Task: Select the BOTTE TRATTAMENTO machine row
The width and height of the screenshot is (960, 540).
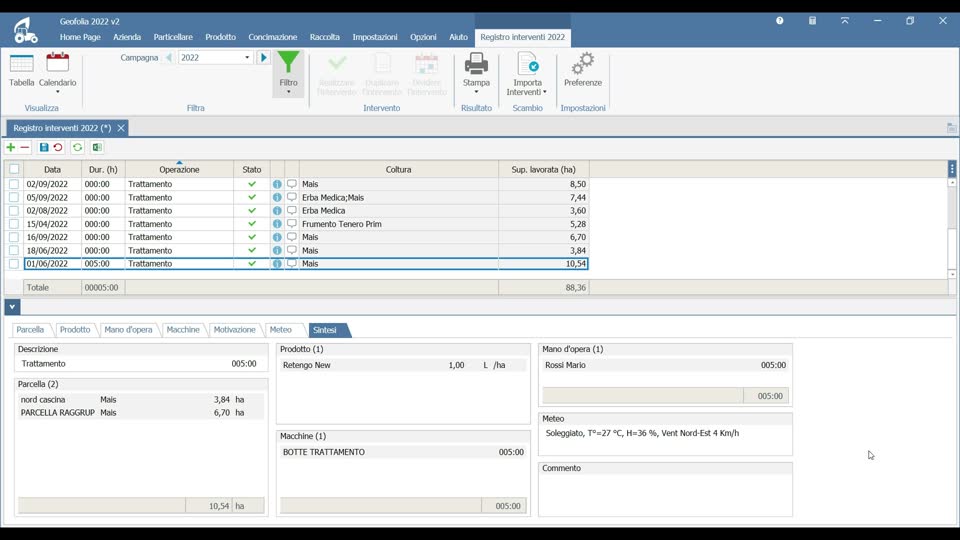Action: [x=403, y=452]
